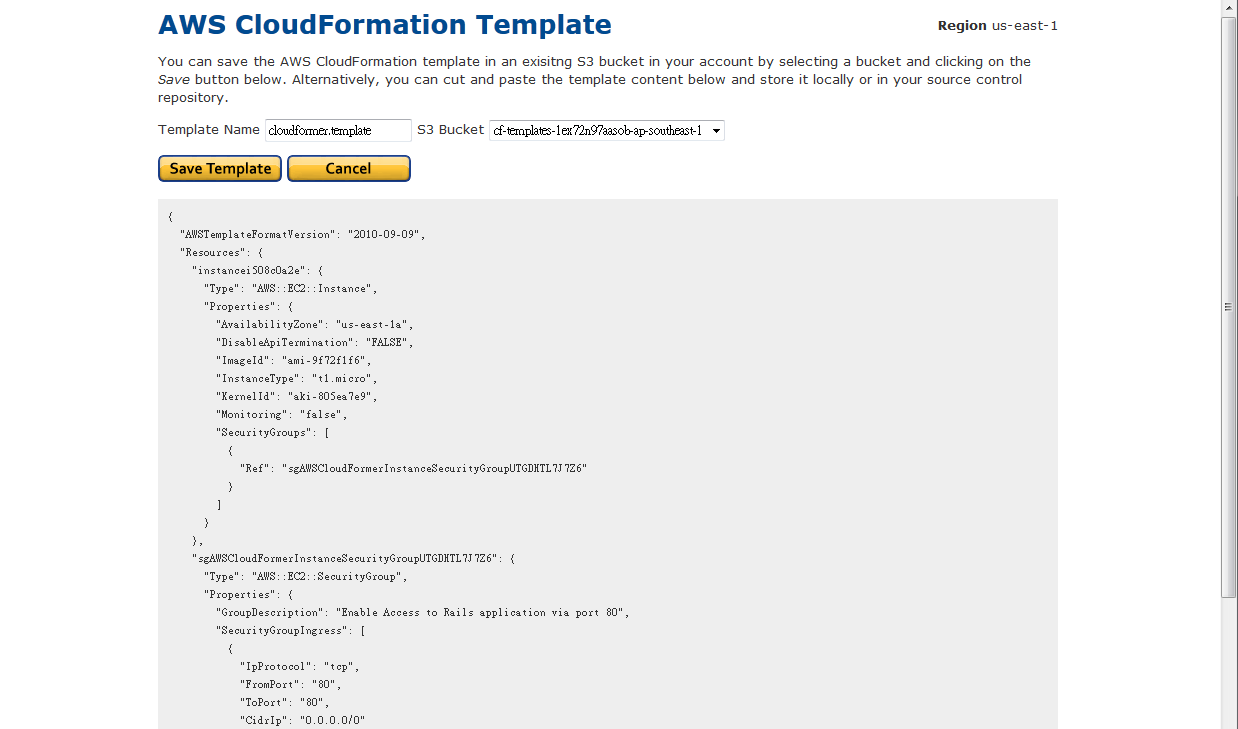Click the AWS CloudFormation Template heading
This screenshot has height=729, width=1238.
(x=385, y=25)
